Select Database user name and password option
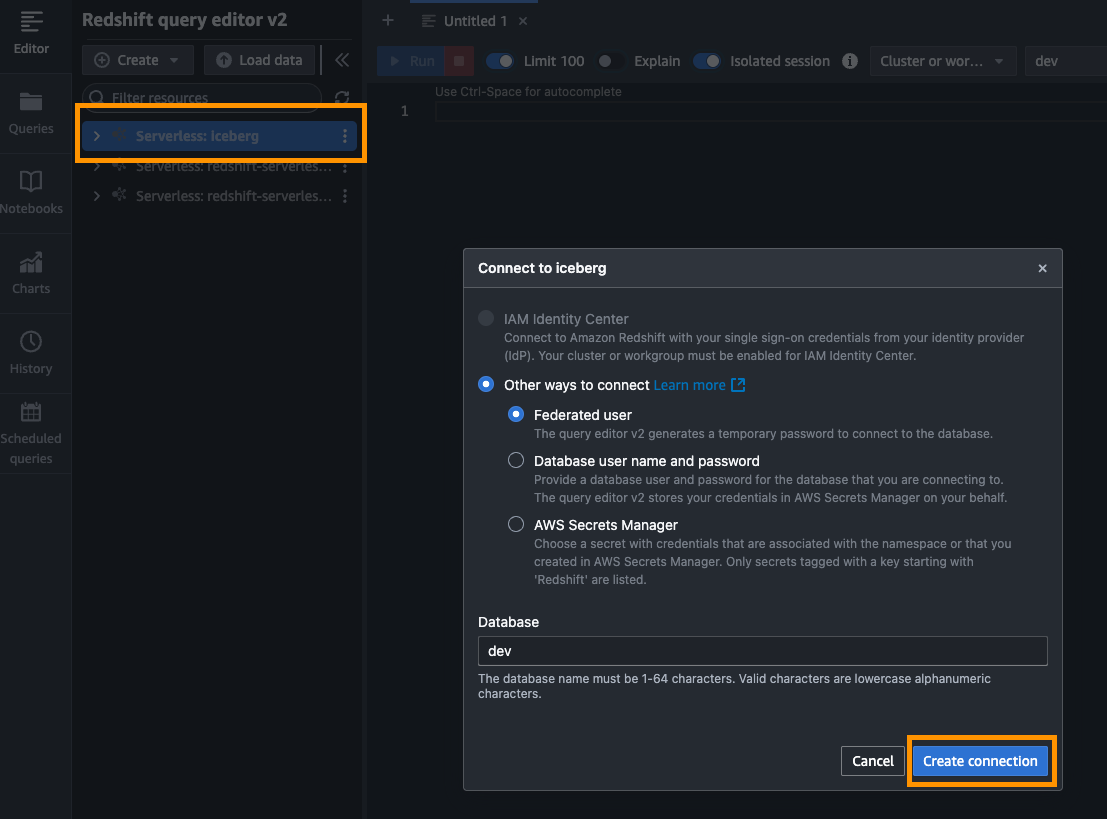 (516, 460)
